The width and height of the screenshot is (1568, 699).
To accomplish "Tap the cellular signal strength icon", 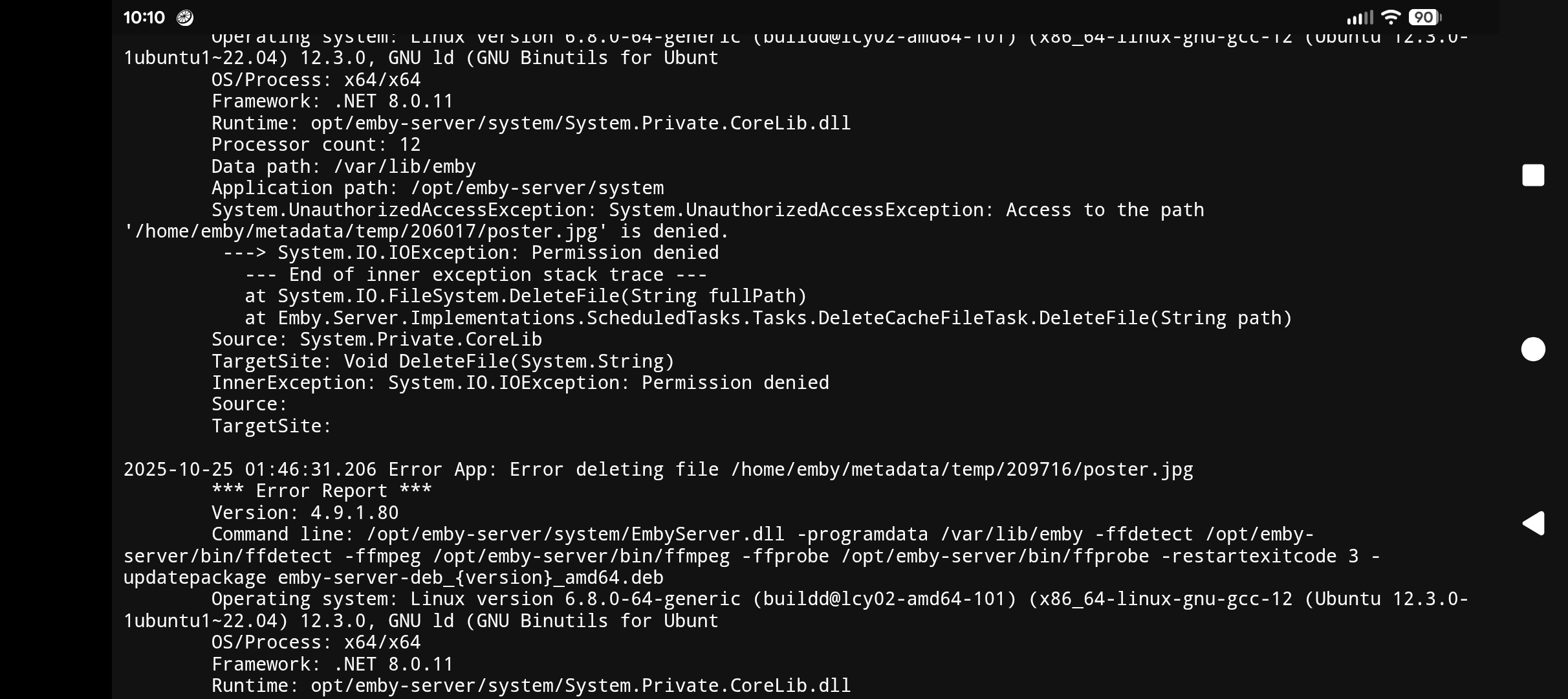I will coord(1360,17).
